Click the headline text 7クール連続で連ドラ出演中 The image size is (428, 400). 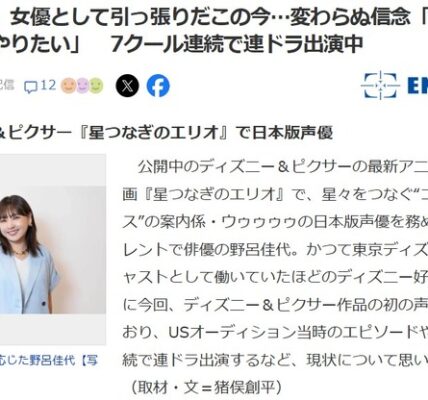(x=236, y=44)
